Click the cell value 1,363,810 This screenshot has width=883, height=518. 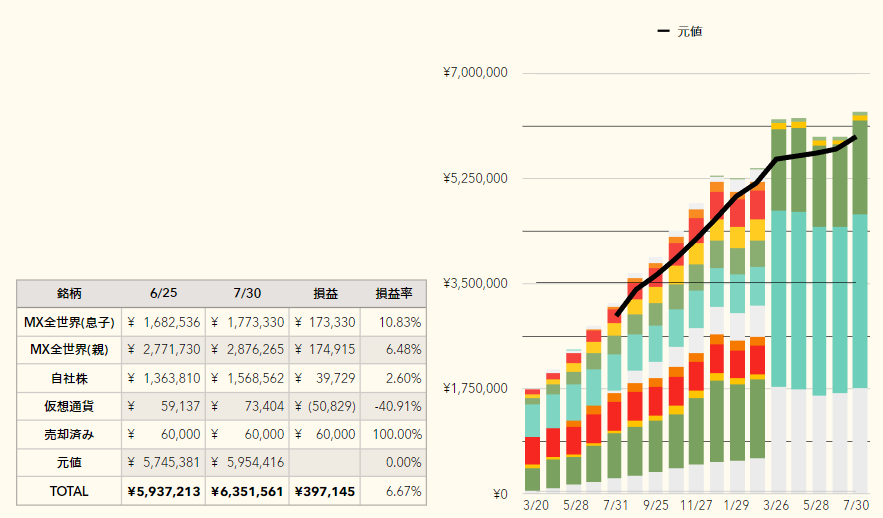pyautogui.click(x=163, y=378)
